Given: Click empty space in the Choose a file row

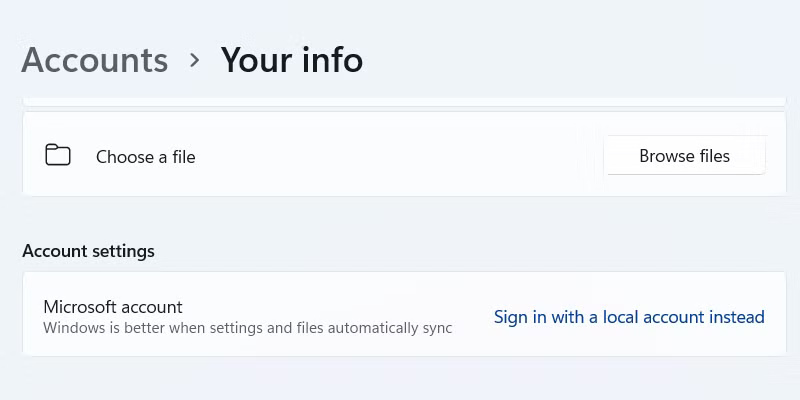Looking at the screenshot, I should coord(400,156).
